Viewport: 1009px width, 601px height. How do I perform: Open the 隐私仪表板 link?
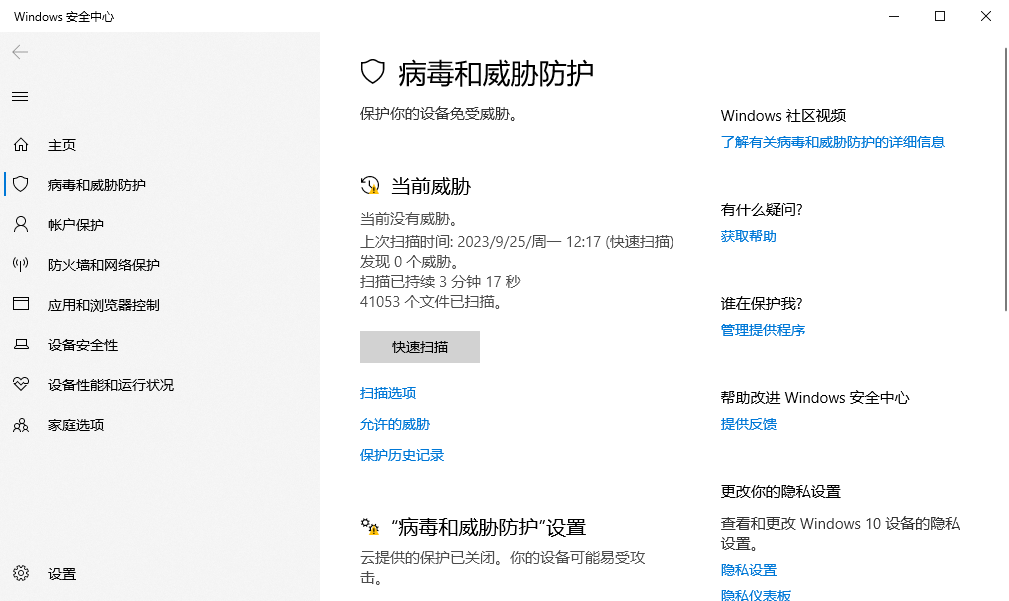click(x=755, y=595)
